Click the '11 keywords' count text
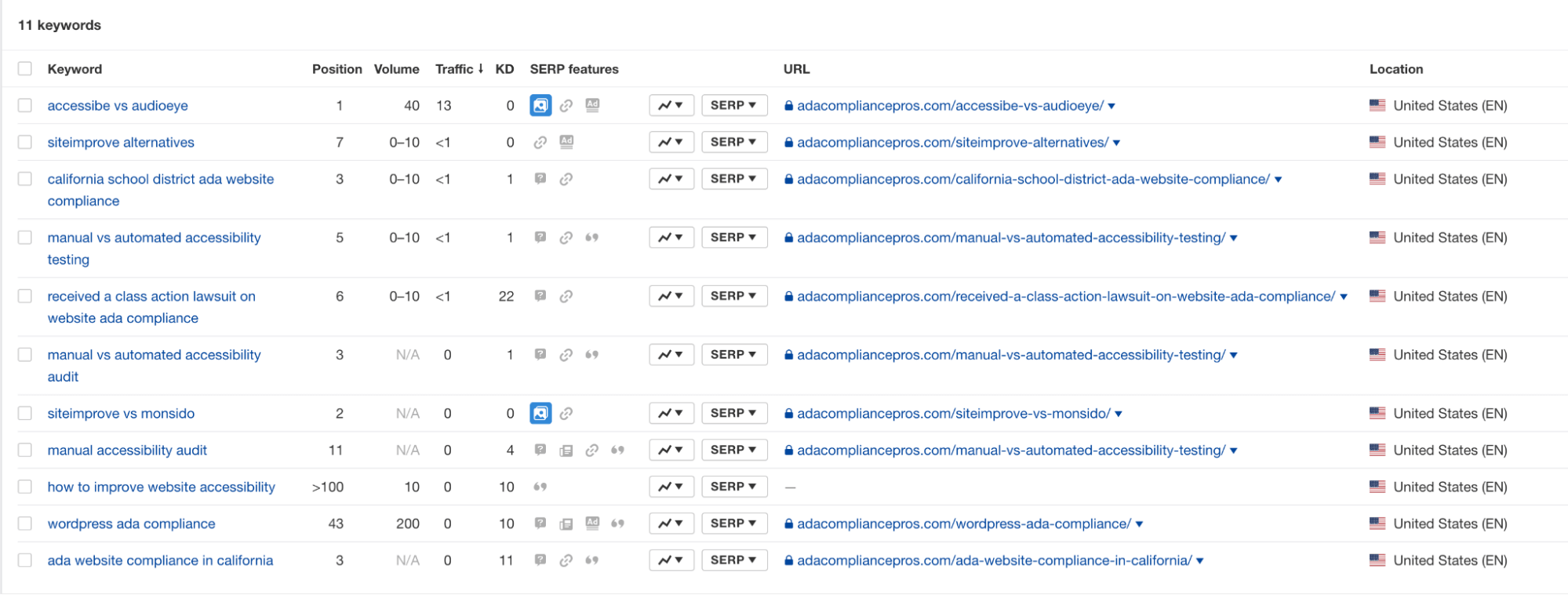The height and width of the screenshot is (595, 1568). click(x=60, y=25)
